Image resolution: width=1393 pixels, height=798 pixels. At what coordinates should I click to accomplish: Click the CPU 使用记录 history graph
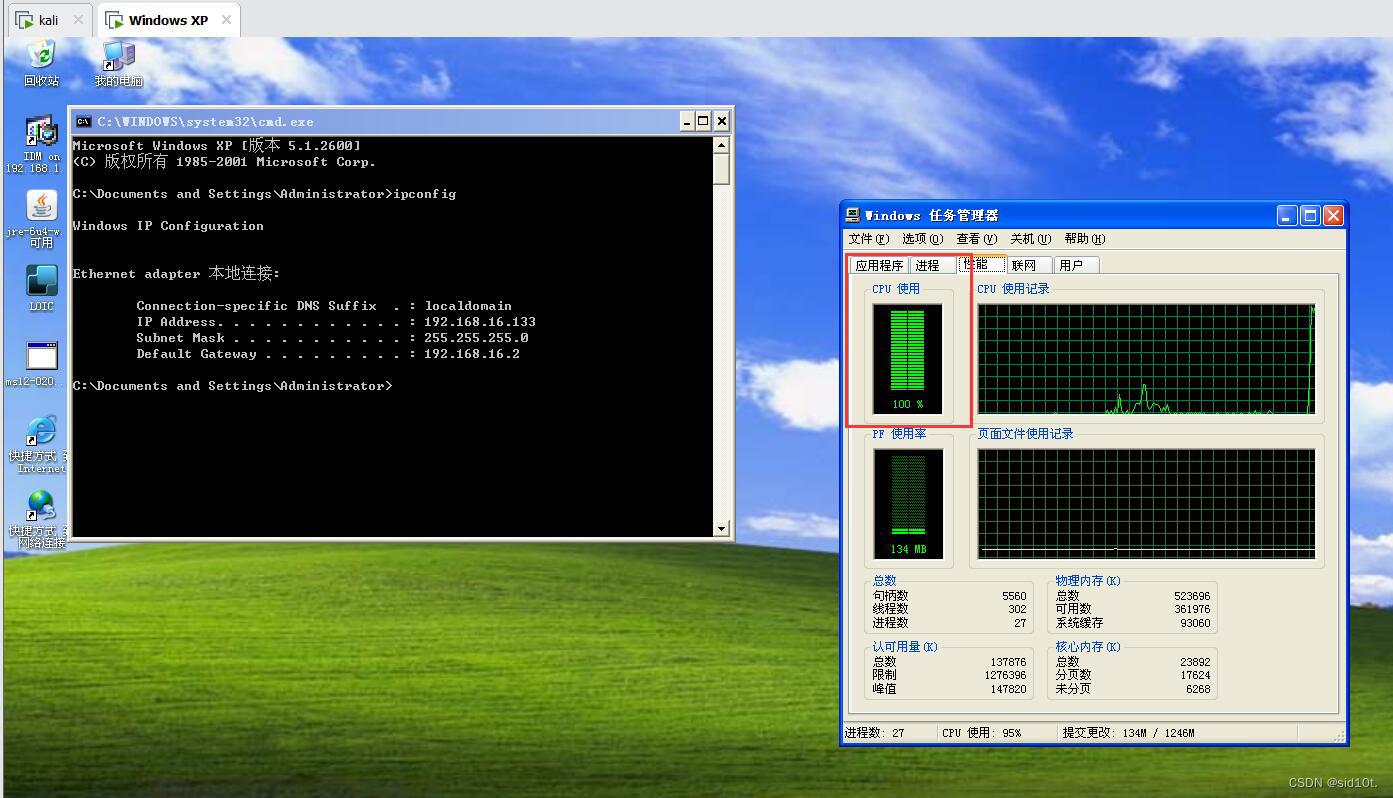[1146, 359]
